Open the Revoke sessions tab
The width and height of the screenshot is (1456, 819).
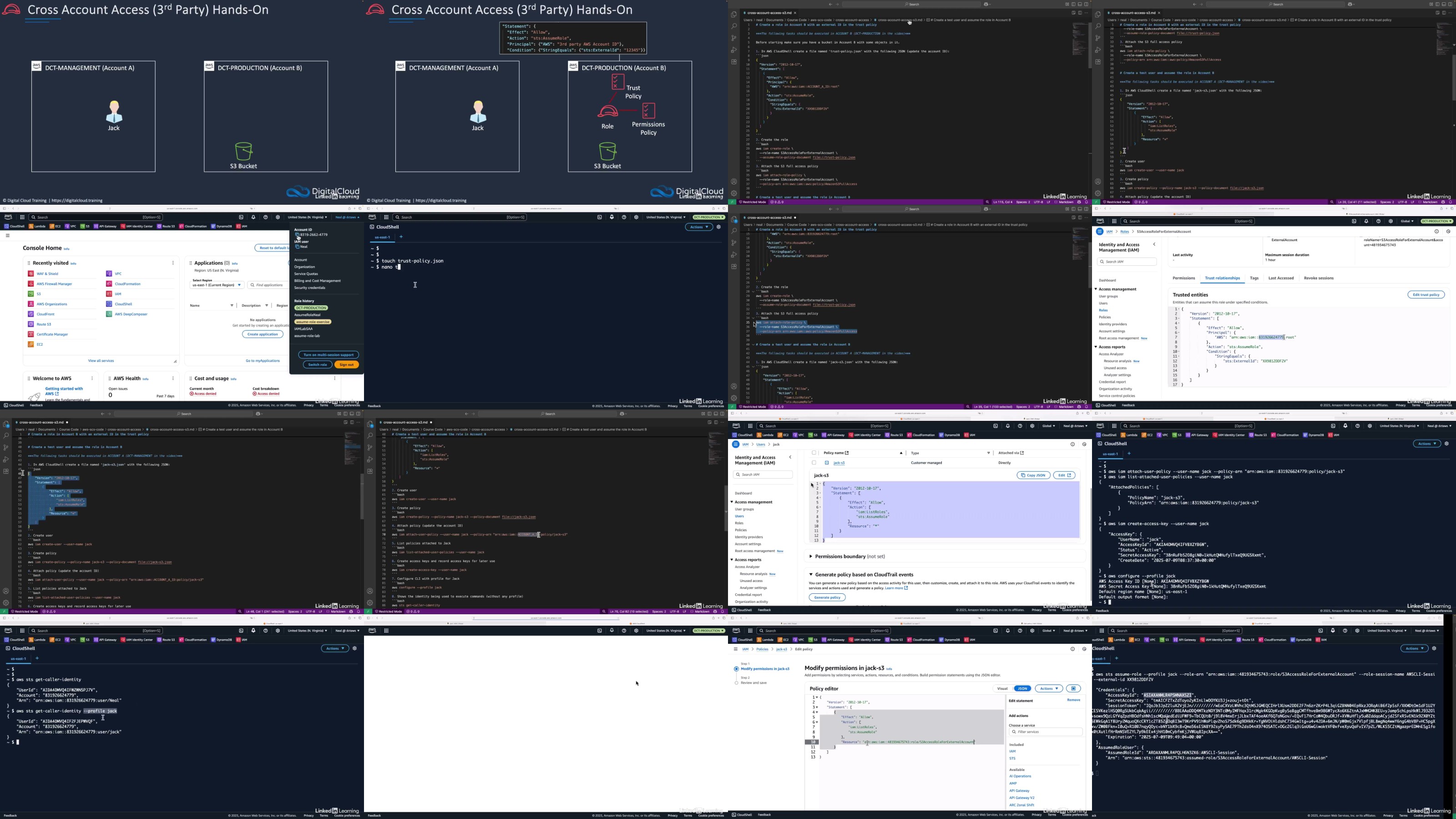[x=1319, y=278]
